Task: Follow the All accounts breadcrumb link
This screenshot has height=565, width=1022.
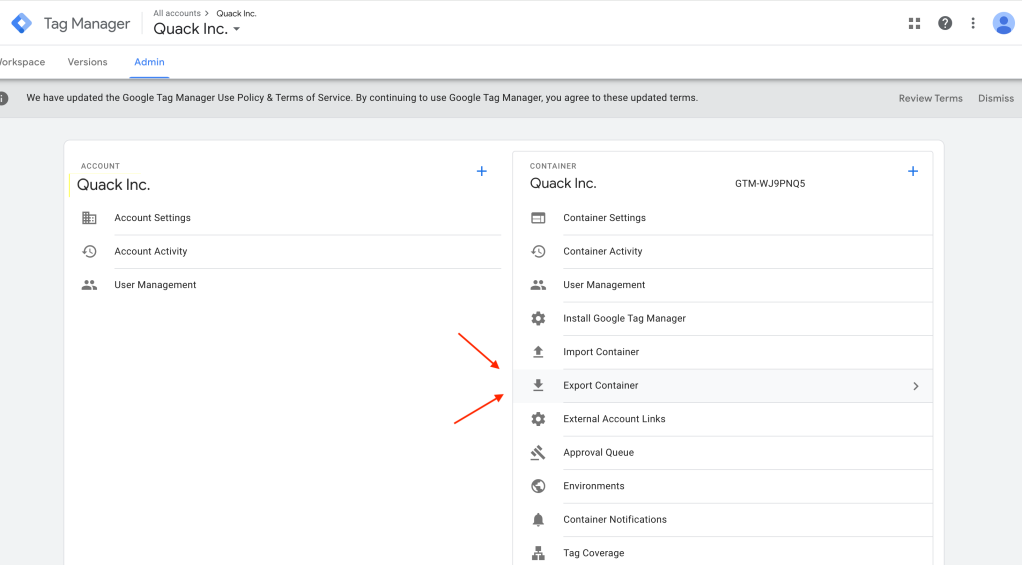Action: (x=175, y=13)
